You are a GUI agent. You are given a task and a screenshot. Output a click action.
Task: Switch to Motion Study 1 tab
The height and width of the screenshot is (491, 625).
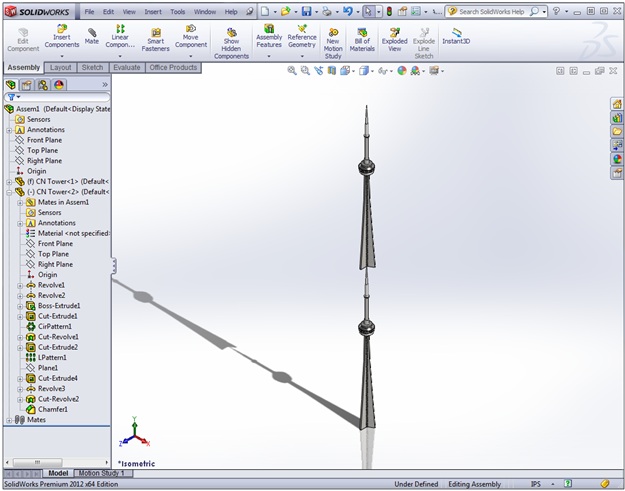[x=101, y=473]
